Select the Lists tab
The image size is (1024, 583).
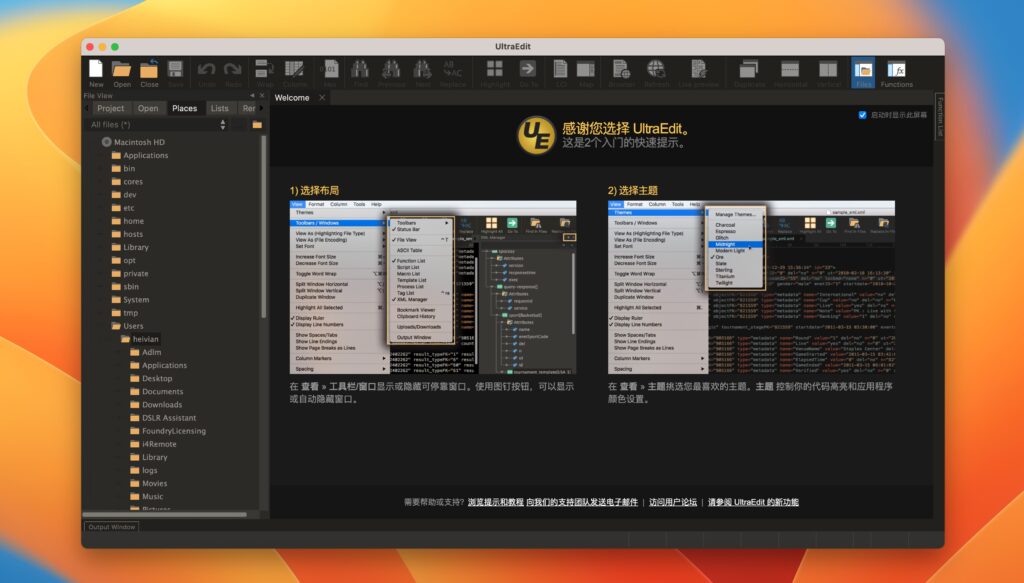tap(220, 107)
